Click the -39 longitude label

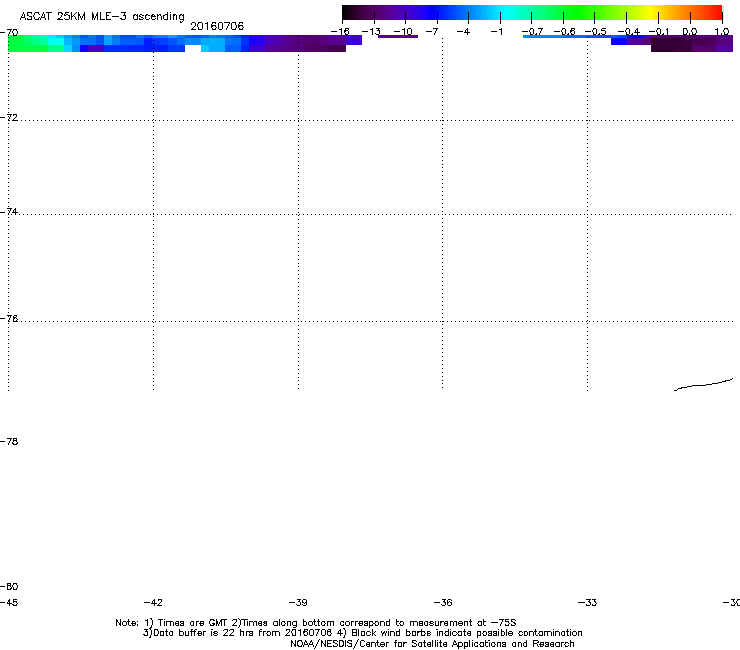pyautogui.click(x=298, y=602)
